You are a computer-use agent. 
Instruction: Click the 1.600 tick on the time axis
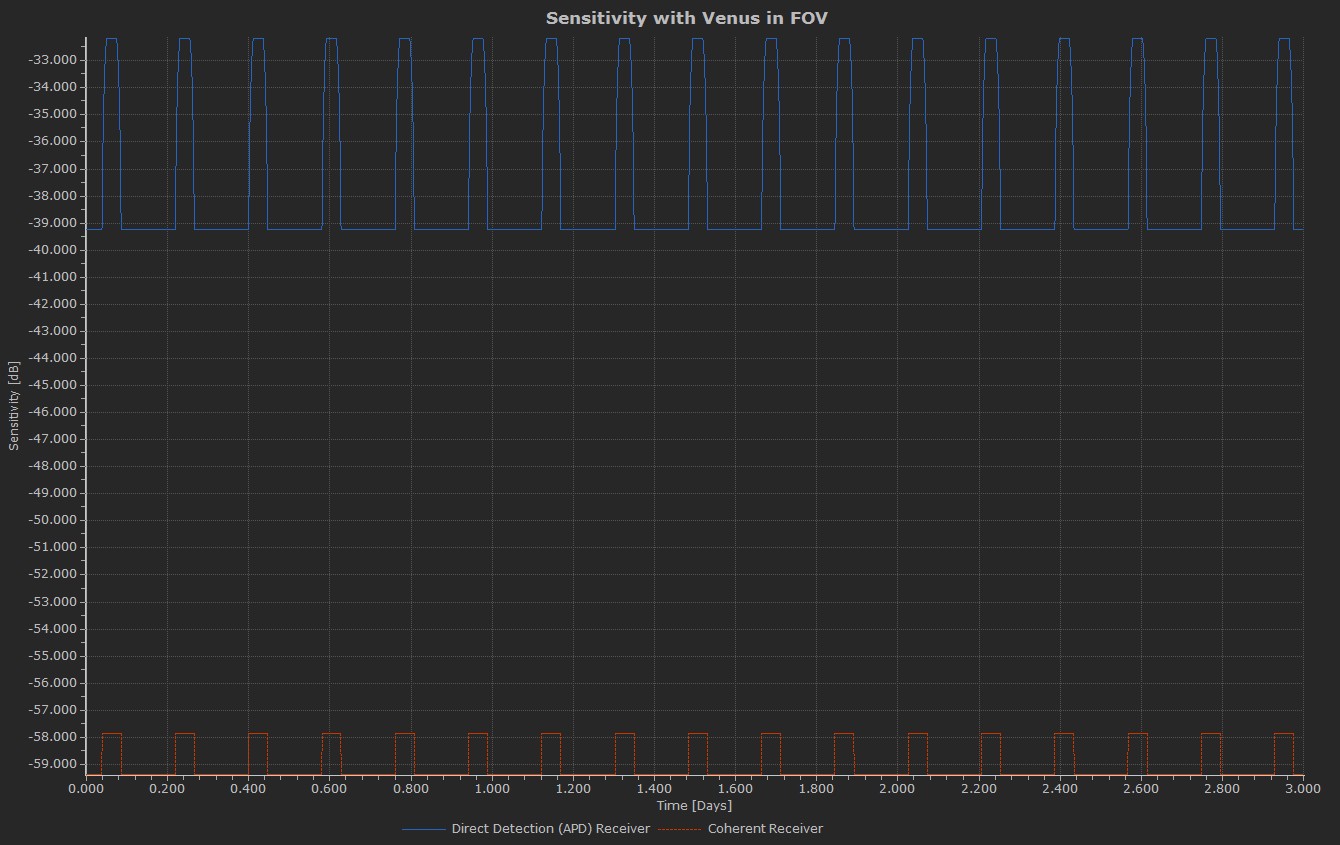[x=735, y=788]
